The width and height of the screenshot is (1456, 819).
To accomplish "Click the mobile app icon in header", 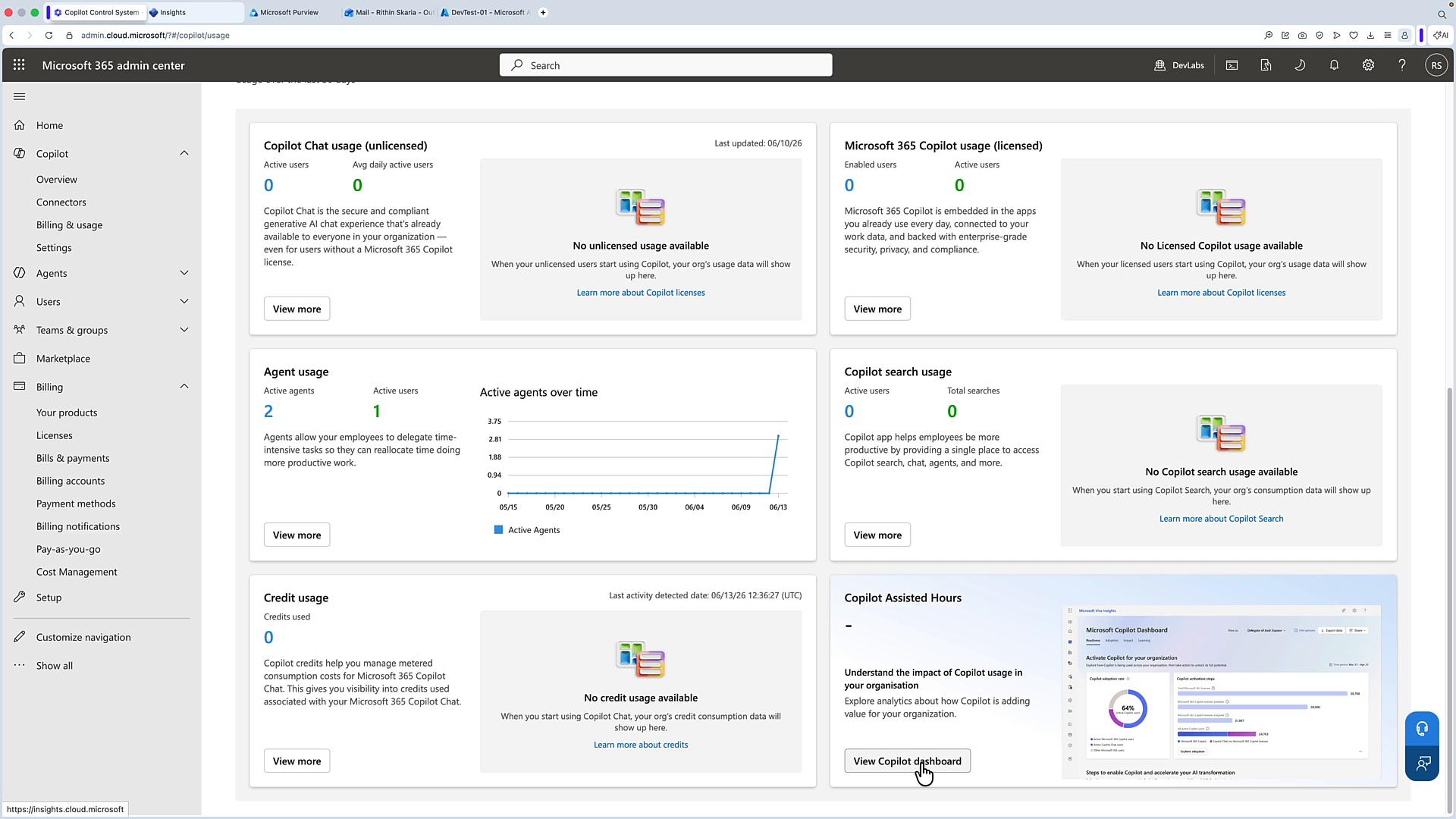I will tap(1266, 65).
